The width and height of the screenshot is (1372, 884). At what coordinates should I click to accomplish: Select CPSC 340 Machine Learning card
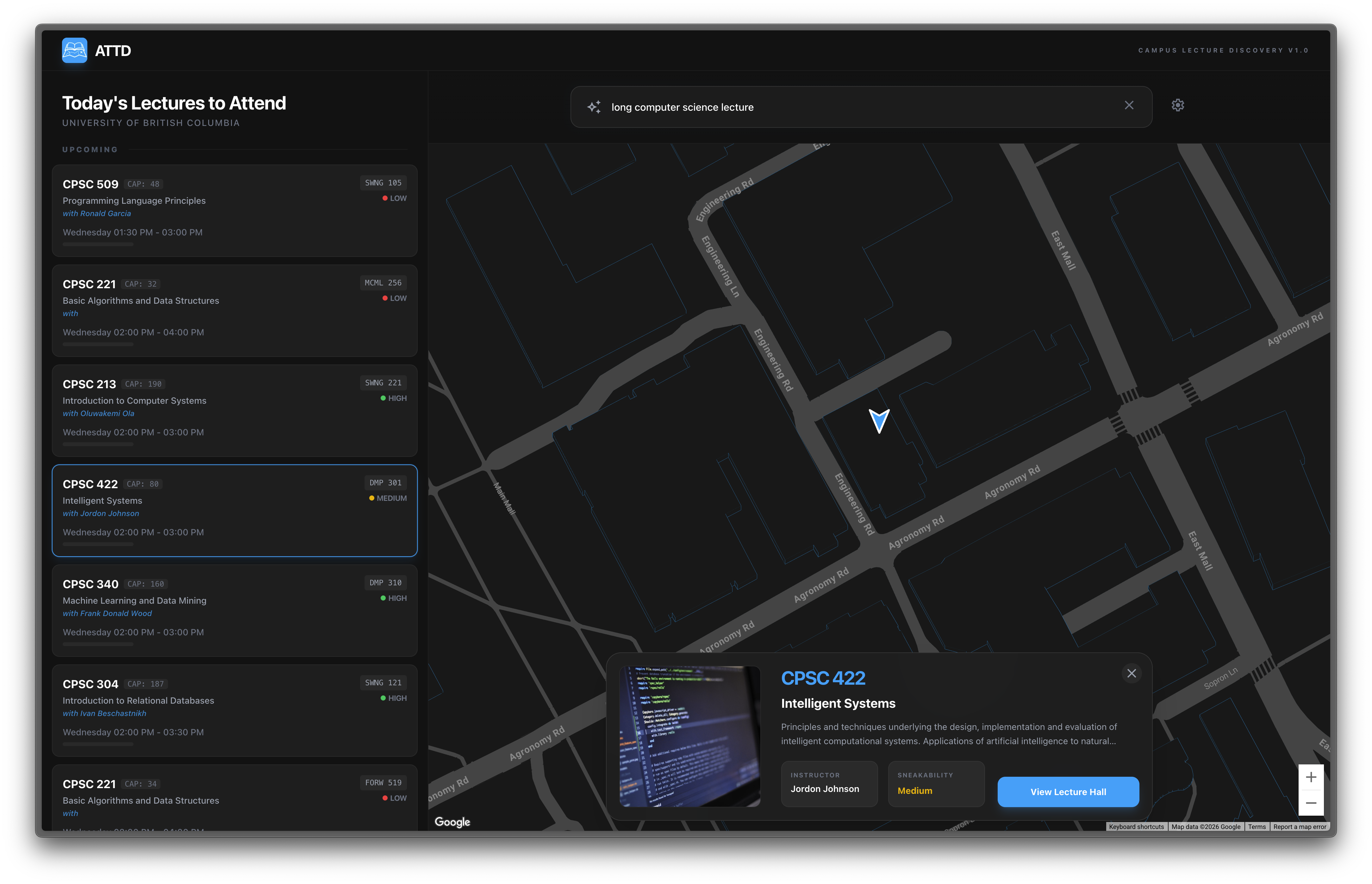click(234, 610)
